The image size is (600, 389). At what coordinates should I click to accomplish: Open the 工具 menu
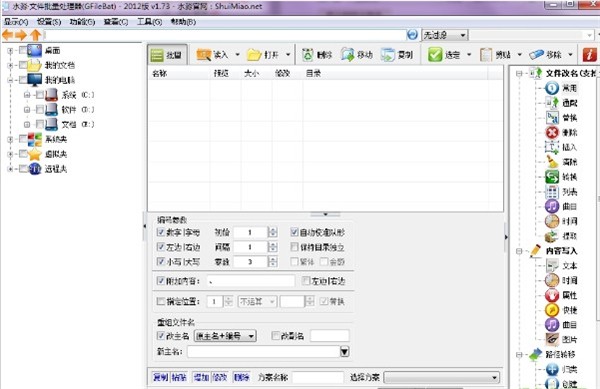[x=149, y=22]
